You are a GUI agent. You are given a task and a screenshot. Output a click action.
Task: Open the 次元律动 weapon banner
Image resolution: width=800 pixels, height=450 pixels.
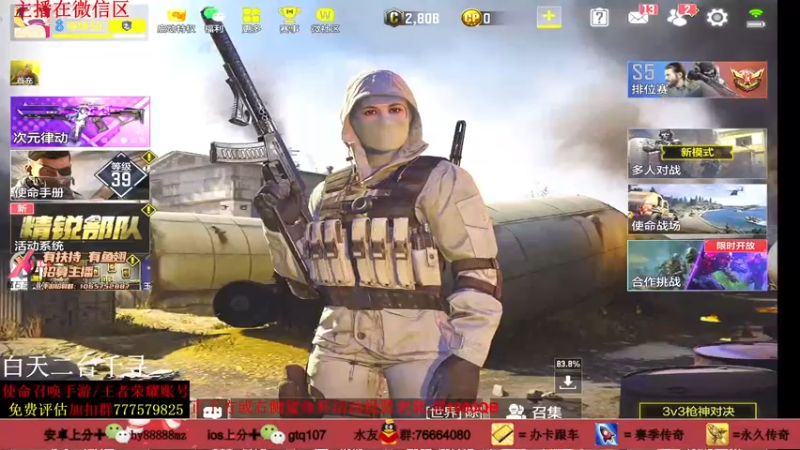[x=80, y=121]
